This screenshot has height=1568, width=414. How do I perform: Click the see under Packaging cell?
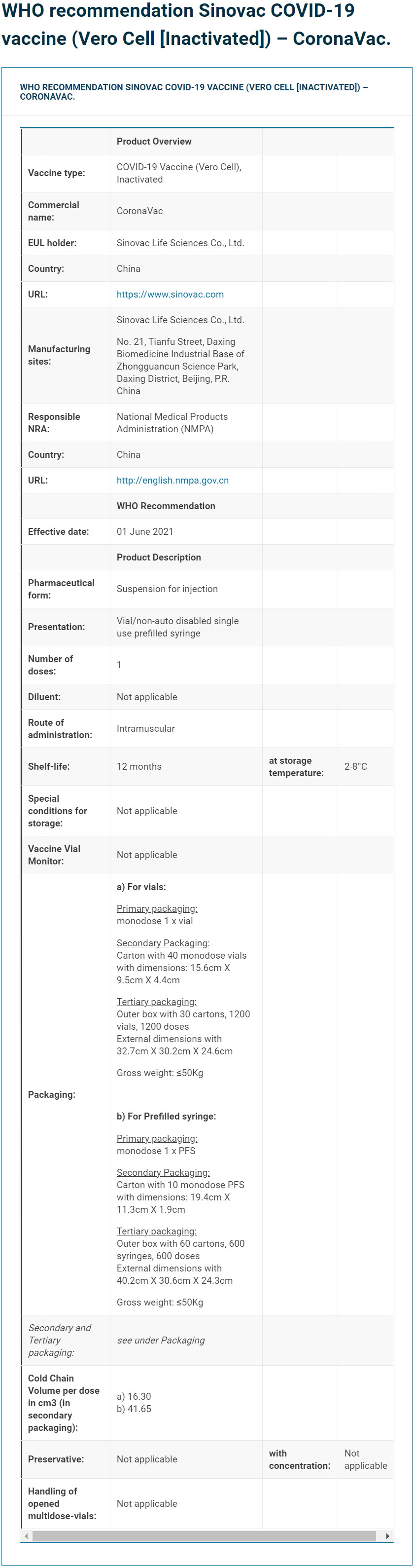click(186, 1340)
